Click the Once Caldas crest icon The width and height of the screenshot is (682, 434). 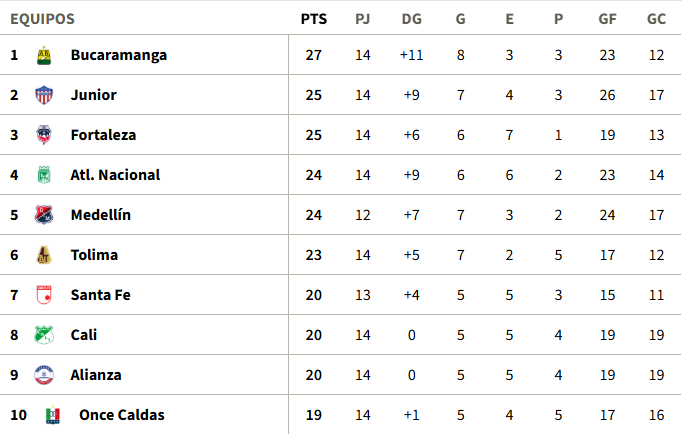52,415
